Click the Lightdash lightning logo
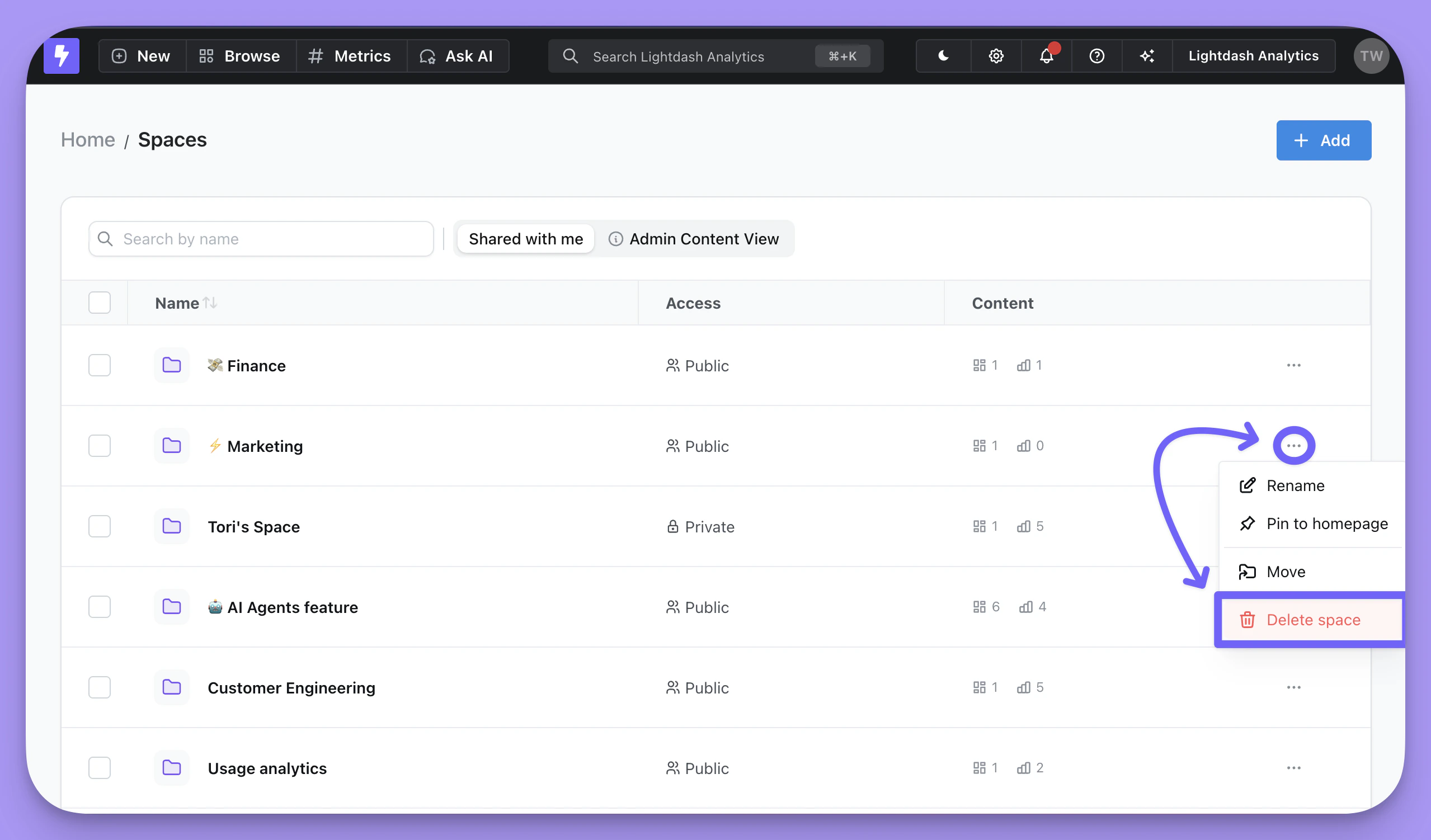Viewport: 1431px width, 840px height. pos(62,55)
